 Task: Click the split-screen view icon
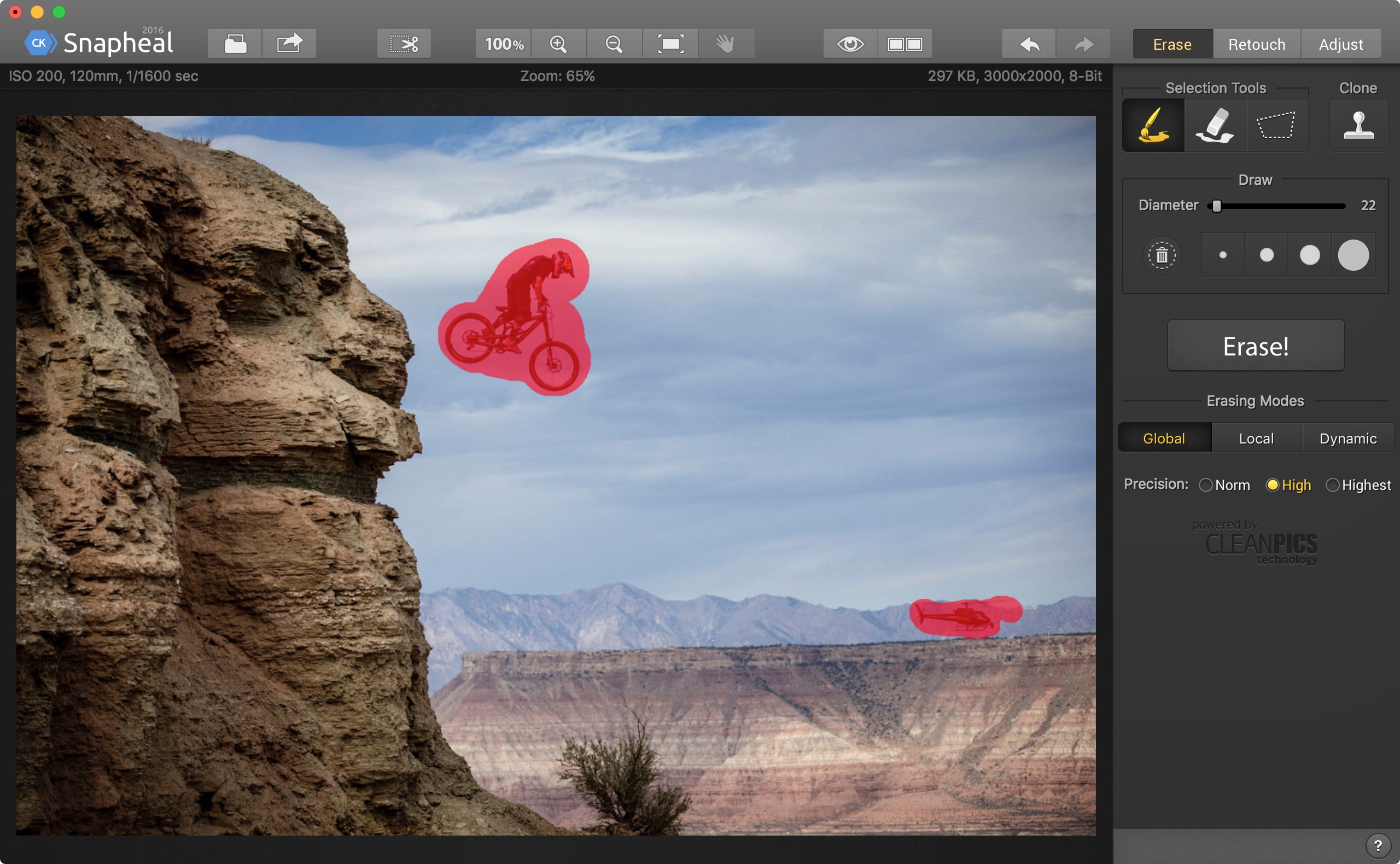pos(903,45)
